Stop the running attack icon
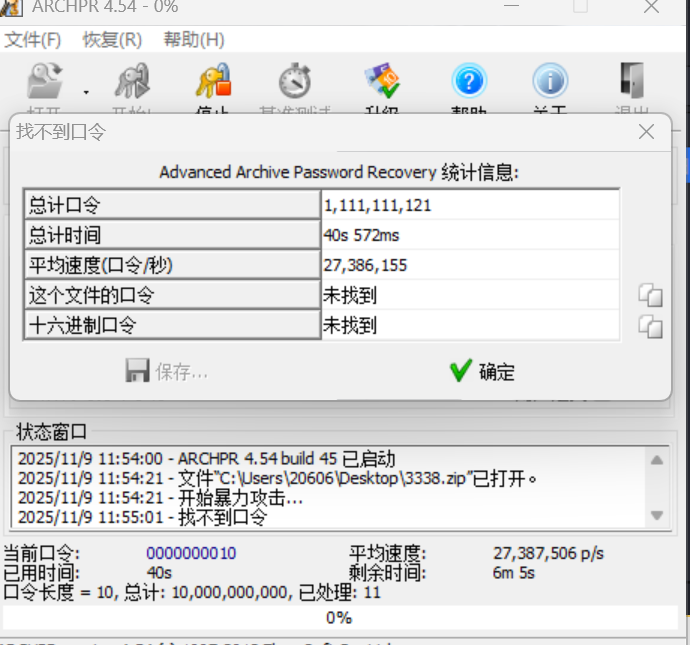Screen dimensions: 690x645 tap(213, 81)
